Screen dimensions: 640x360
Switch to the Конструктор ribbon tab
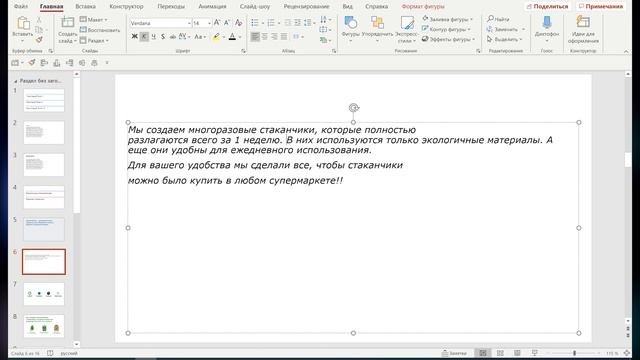tap(126, 7)
